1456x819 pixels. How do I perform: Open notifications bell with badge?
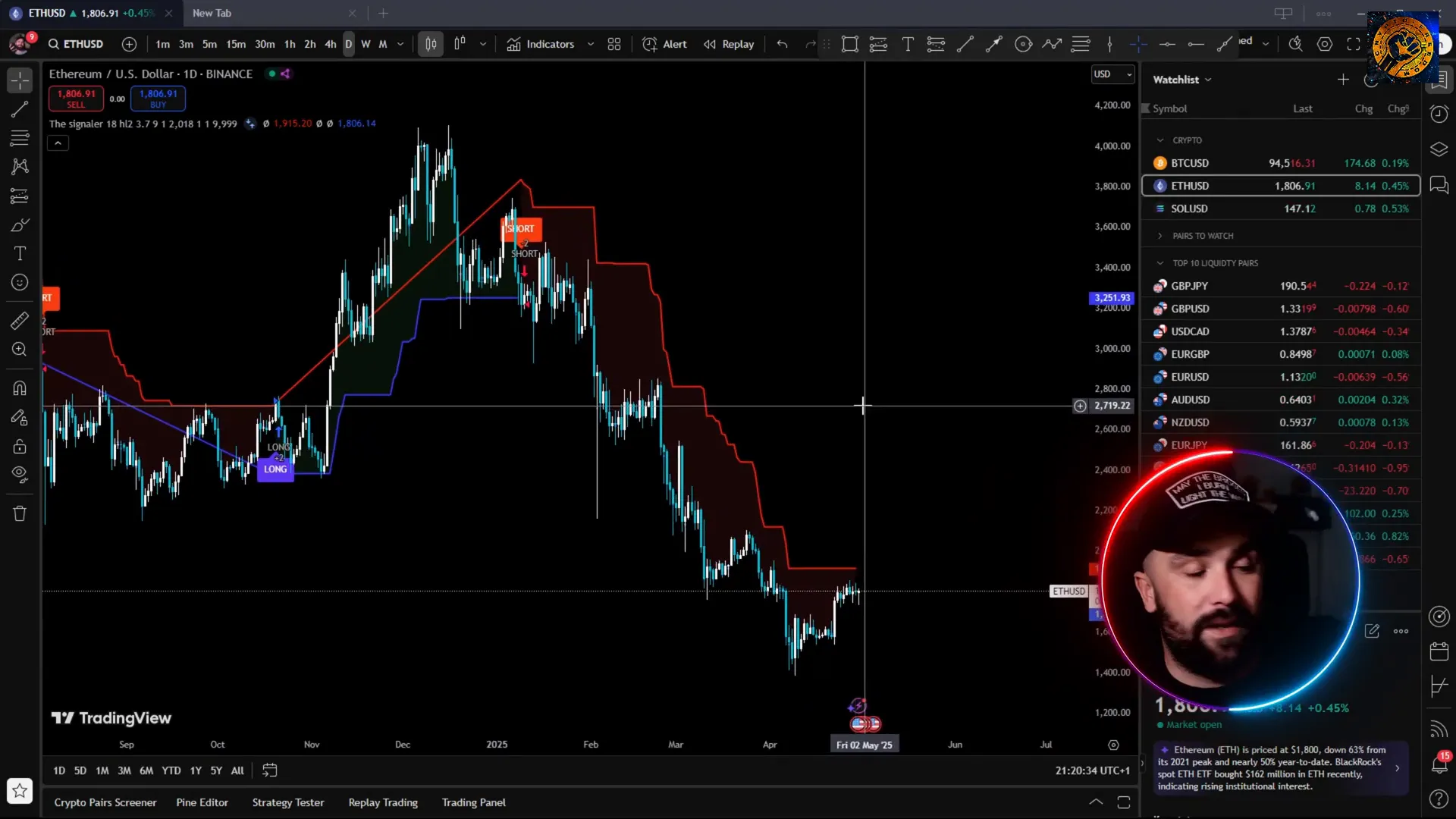(1439, 764)
